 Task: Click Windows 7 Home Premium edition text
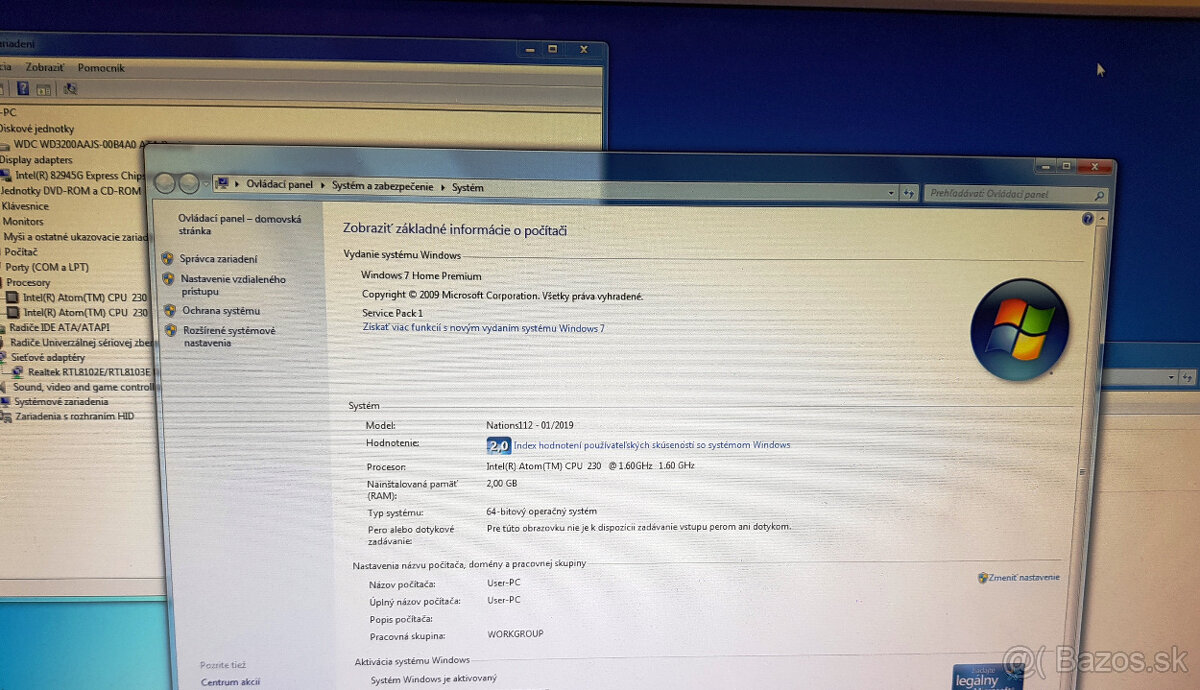tap(421, 276)
